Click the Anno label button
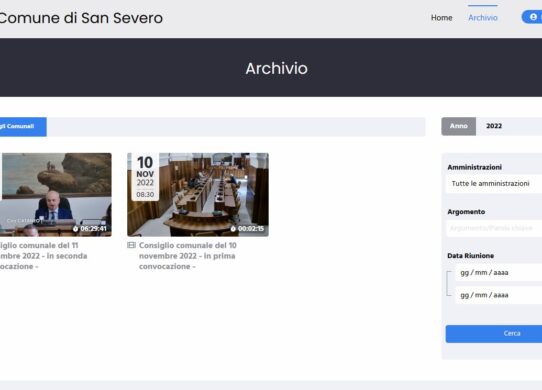 point(458,126)
